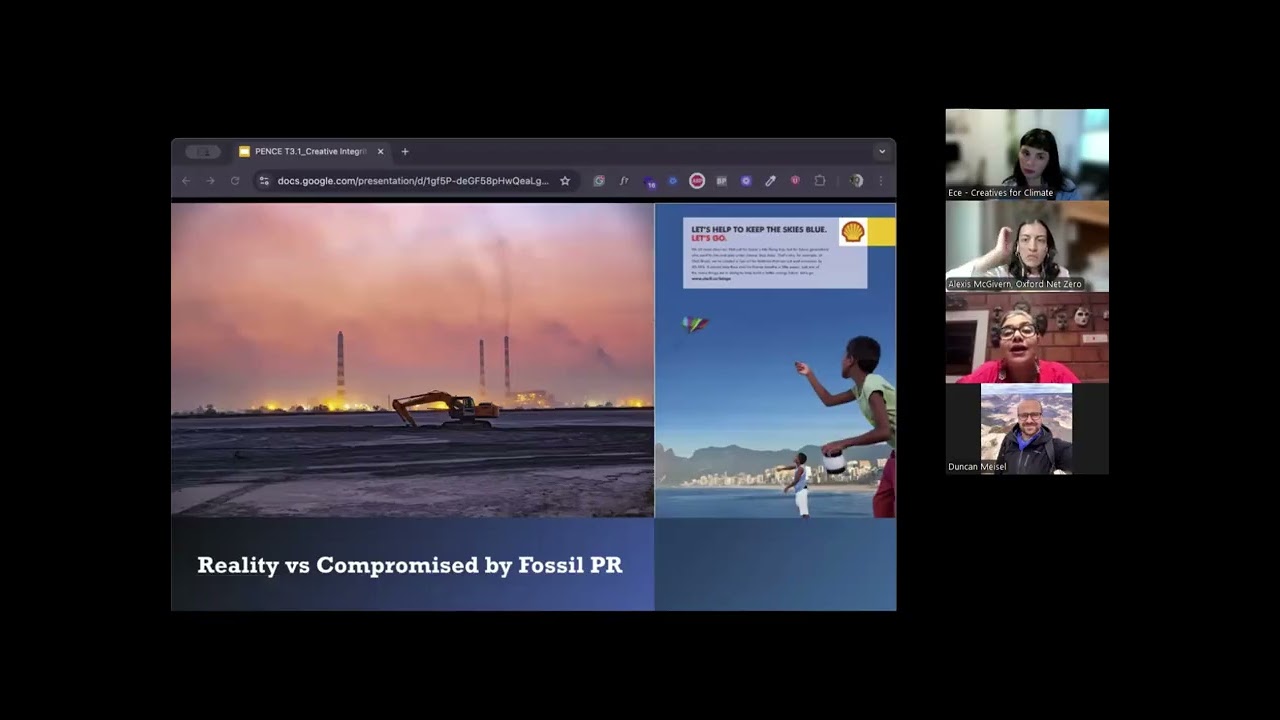Click the Shell logo on the ad
The width and height of the screenshot is (1280, 720).
tap(853, 232)
